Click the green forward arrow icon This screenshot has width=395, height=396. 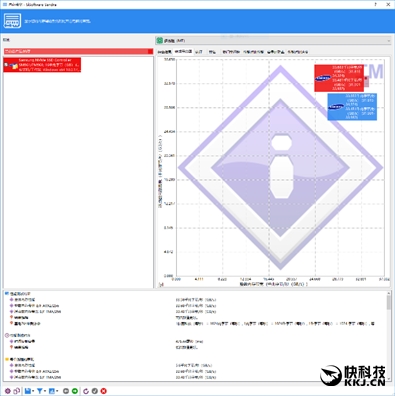[75, 391]
